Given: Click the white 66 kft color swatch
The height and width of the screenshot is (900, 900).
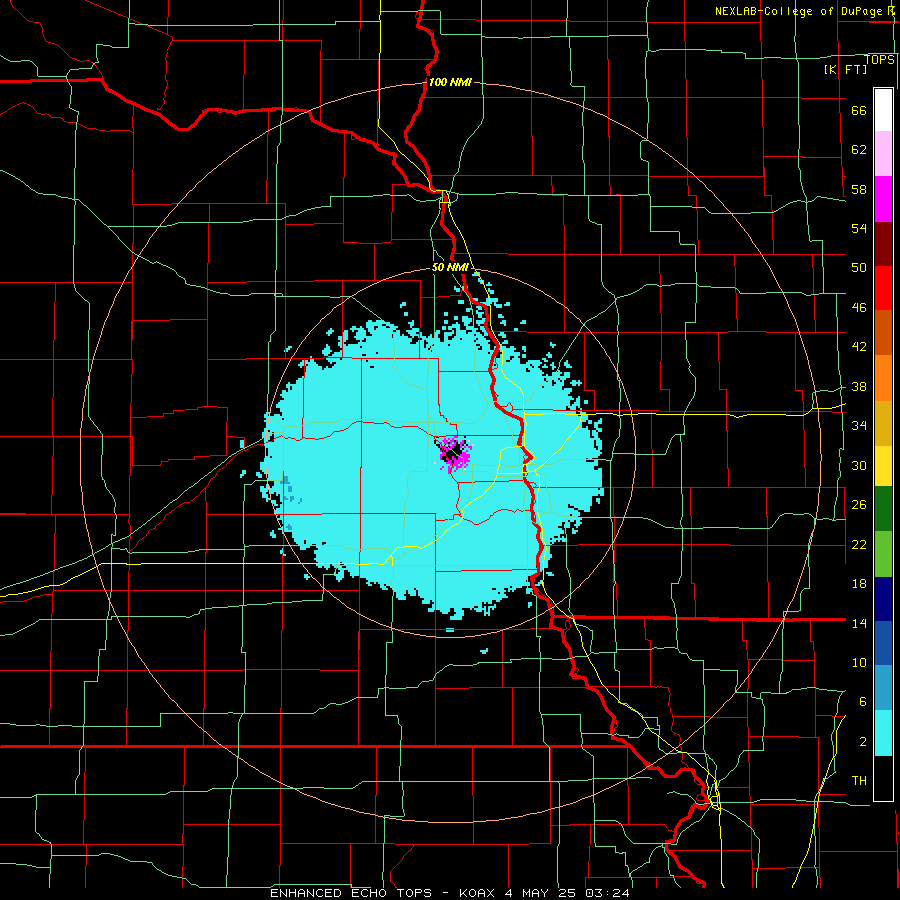Looking at the screenshot, I should [883, 110].
